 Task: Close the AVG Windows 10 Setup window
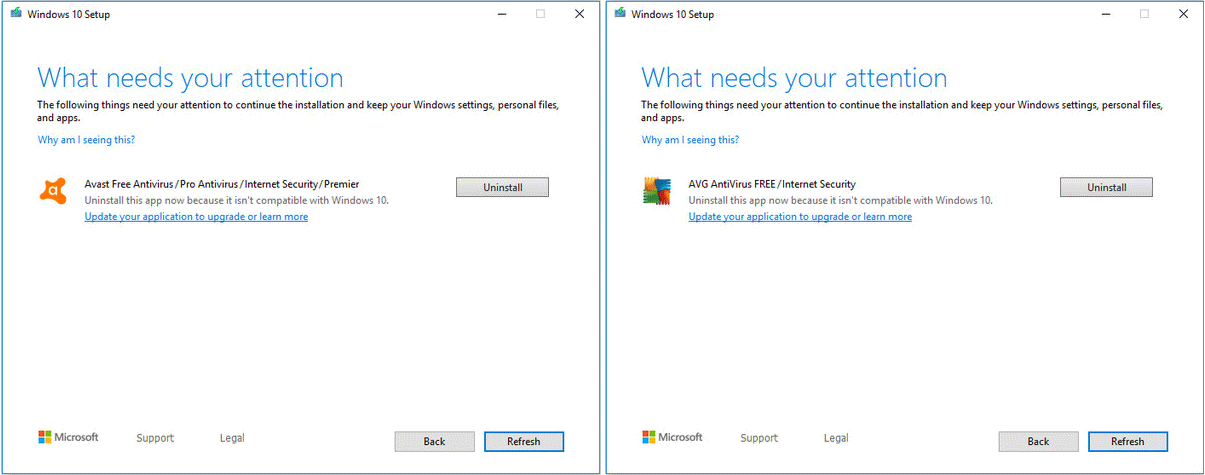pos(1183,14)
